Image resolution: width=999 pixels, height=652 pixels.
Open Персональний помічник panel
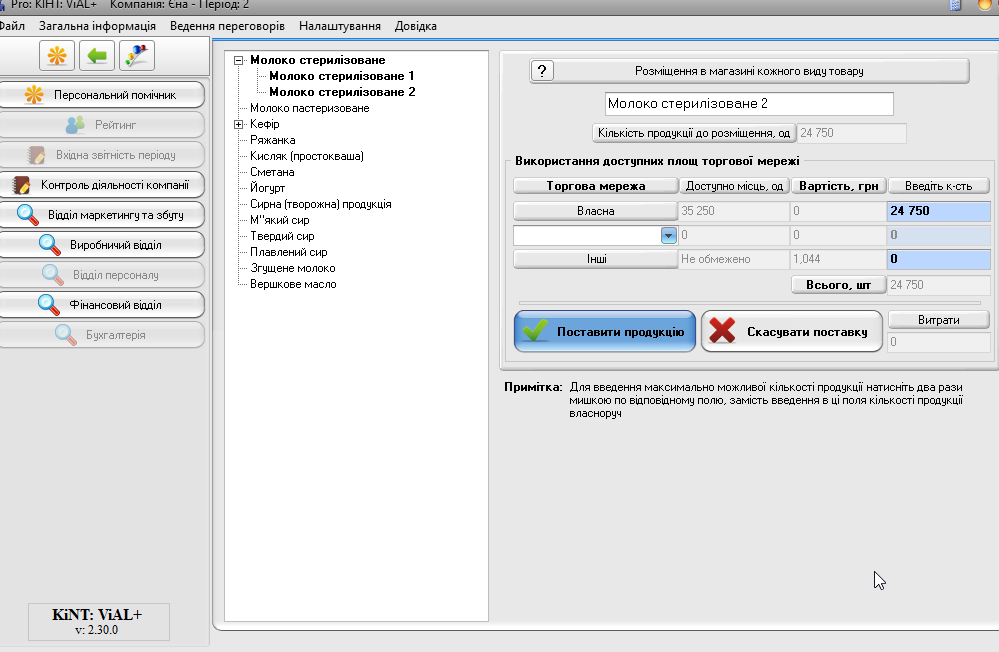(x=102, y=95)
